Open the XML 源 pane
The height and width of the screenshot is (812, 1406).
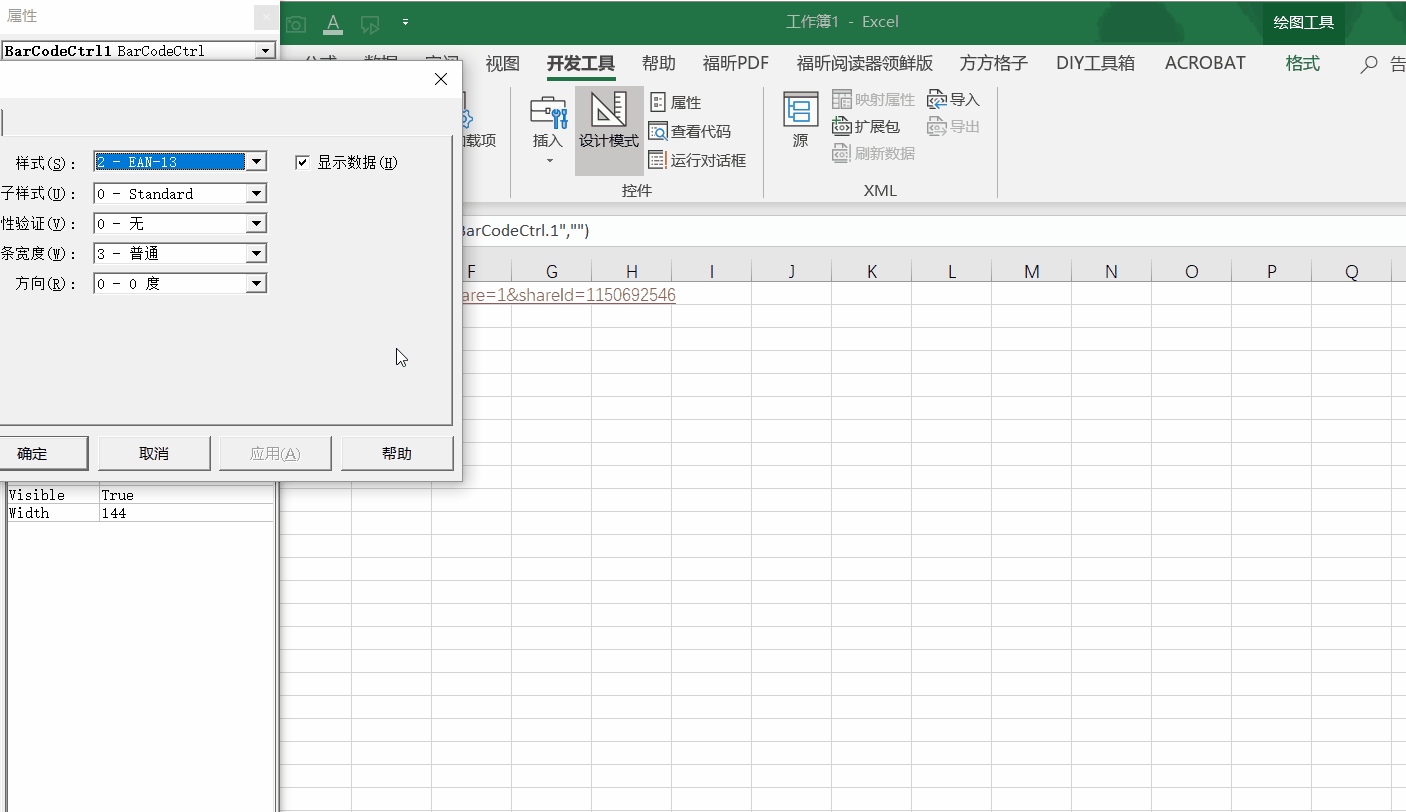click(x=800, y=120)
